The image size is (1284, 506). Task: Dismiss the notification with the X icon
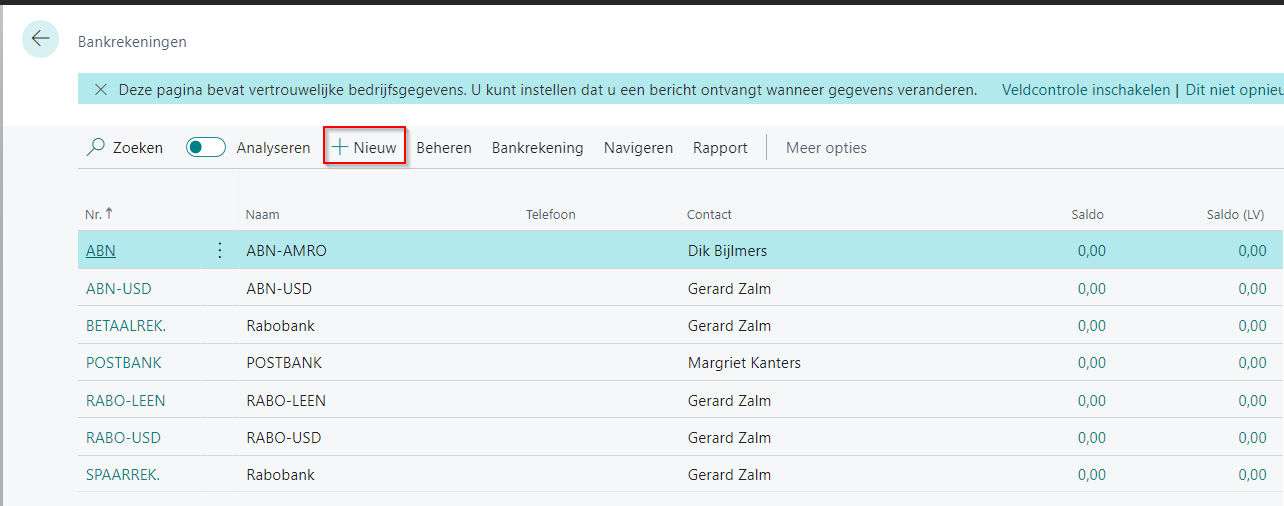click(x=100, y=90)
